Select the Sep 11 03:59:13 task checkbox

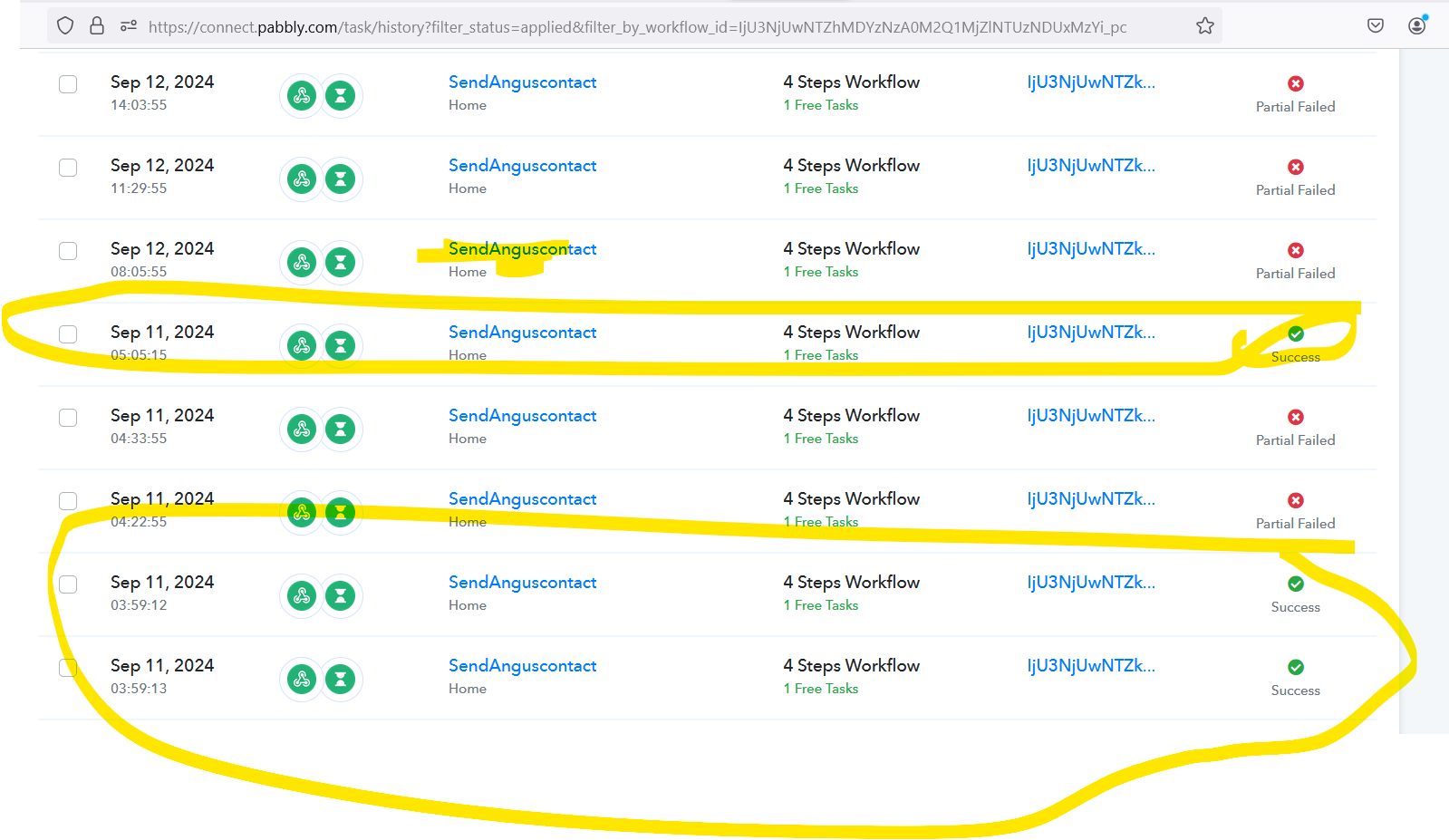coord(68,668)
